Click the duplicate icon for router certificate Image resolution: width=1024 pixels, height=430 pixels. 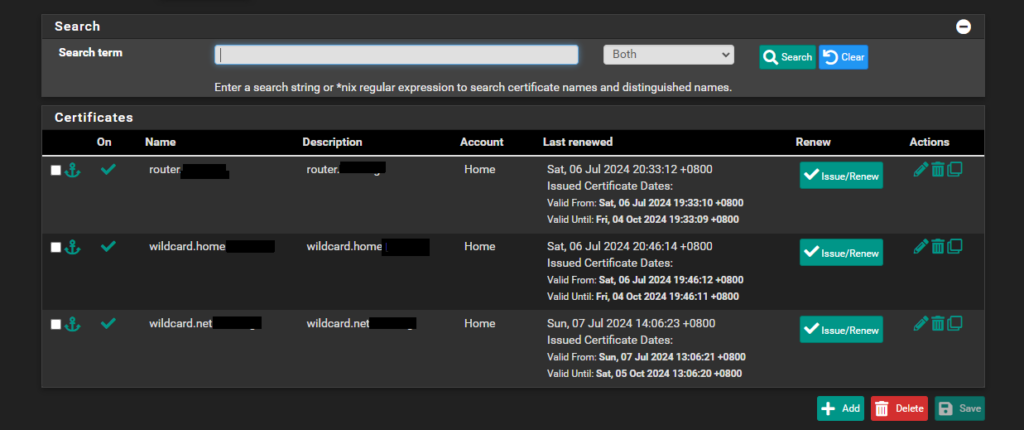coord(955,170)
